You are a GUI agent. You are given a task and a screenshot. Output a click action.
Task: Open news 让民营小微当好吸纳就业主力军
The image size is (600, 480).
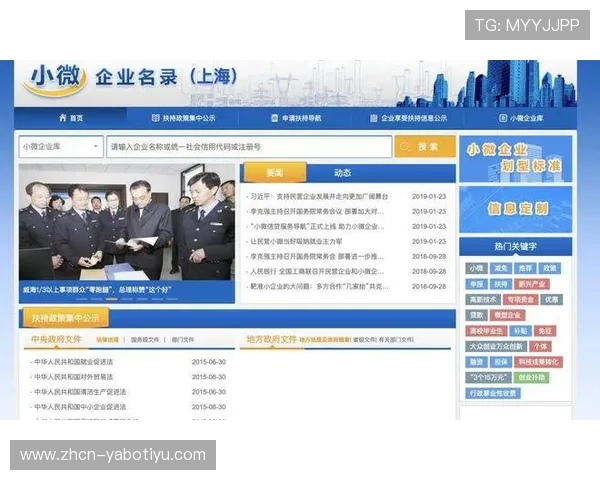point(296,242)
